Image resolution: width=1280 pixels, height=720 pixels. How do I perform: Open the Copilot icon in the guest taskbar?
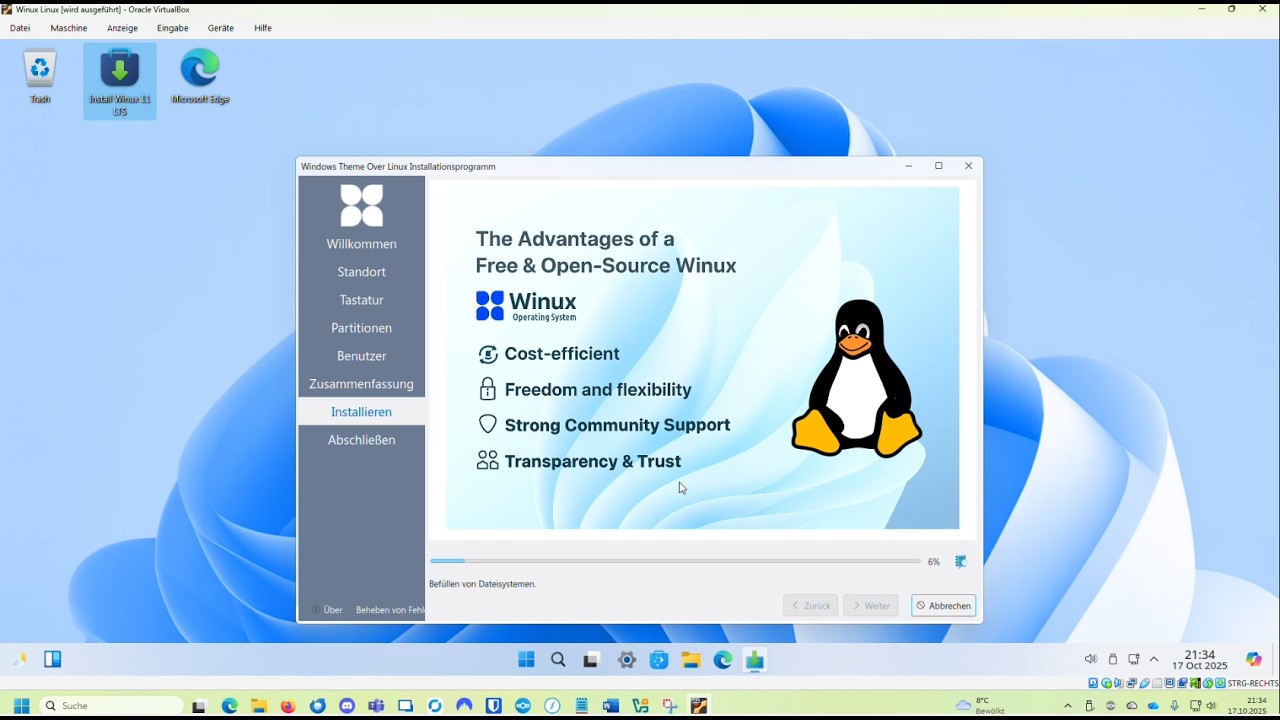tap(1253, 659)
